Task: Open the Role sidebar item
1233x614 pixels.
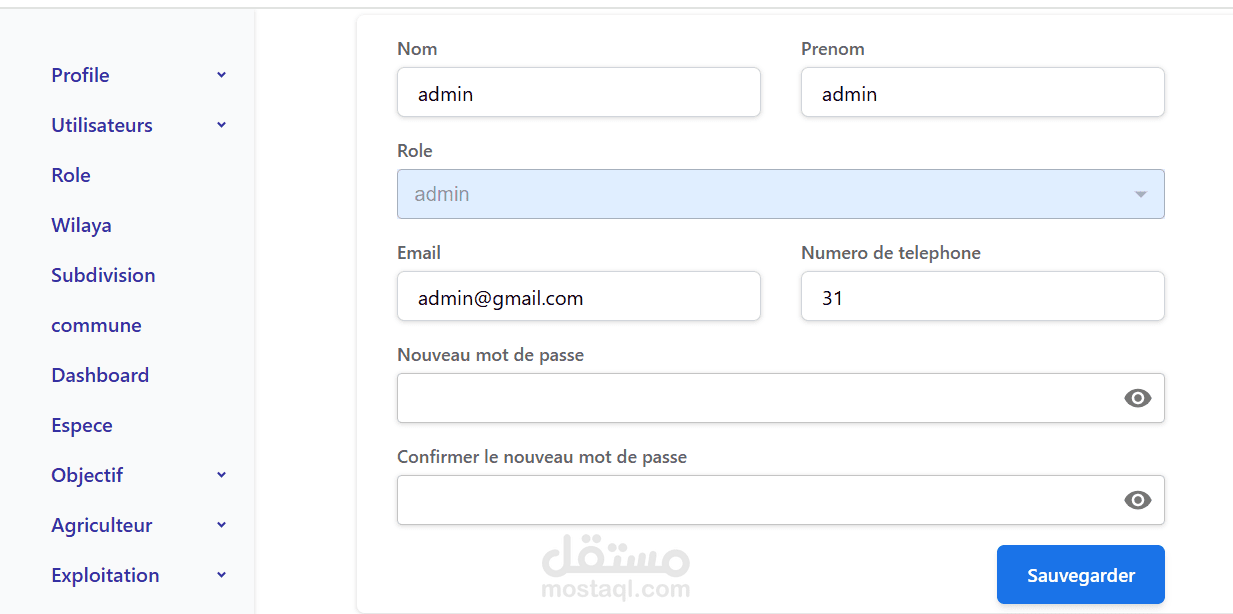Action: 71,175
